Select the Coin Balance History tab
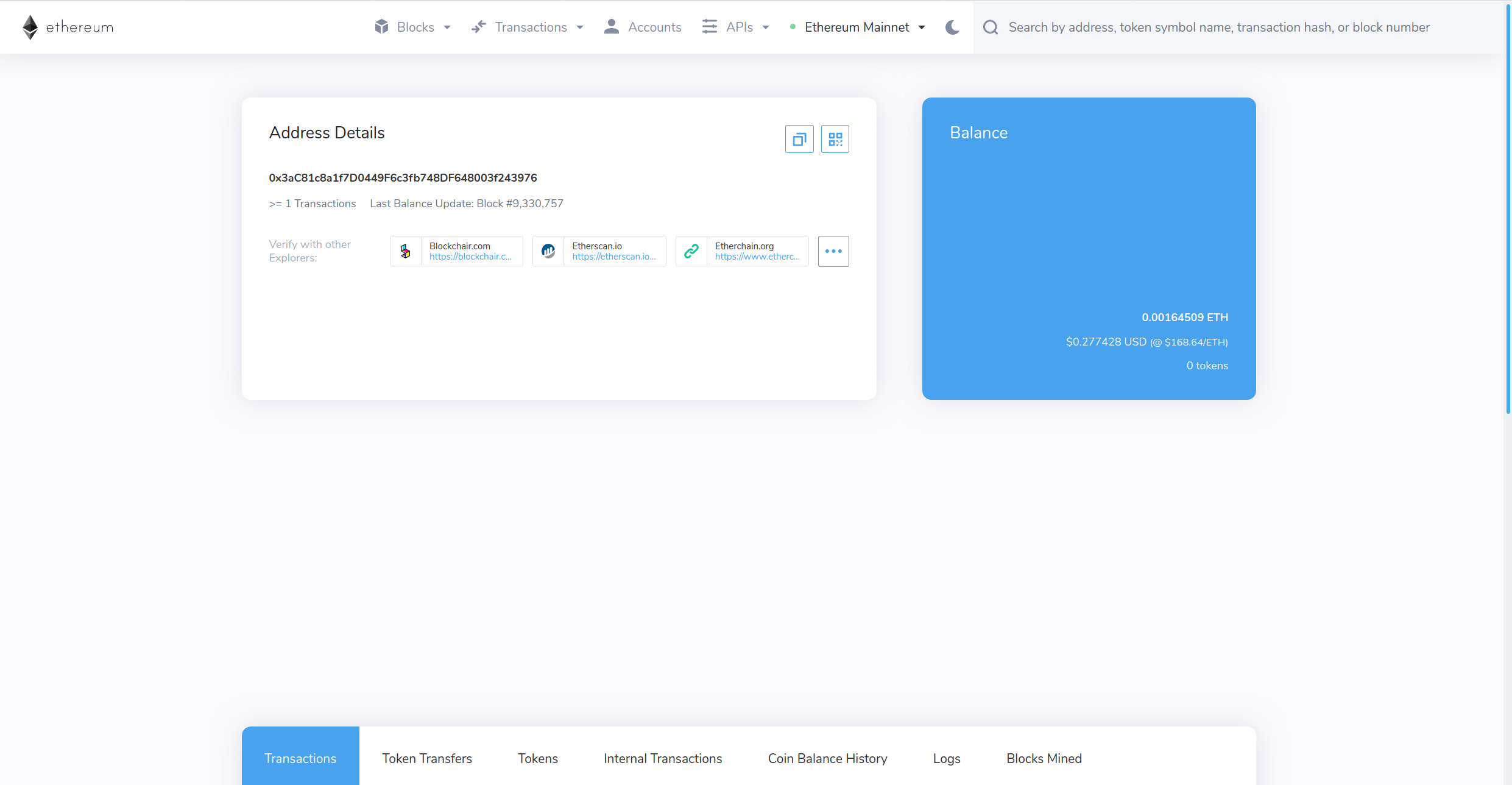1512x785 pixels. [827, 758]
